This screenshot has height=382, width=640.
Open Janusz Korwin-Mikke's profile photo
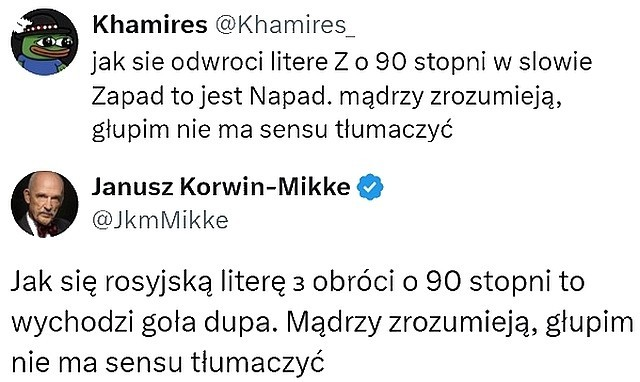click(44, 204)
